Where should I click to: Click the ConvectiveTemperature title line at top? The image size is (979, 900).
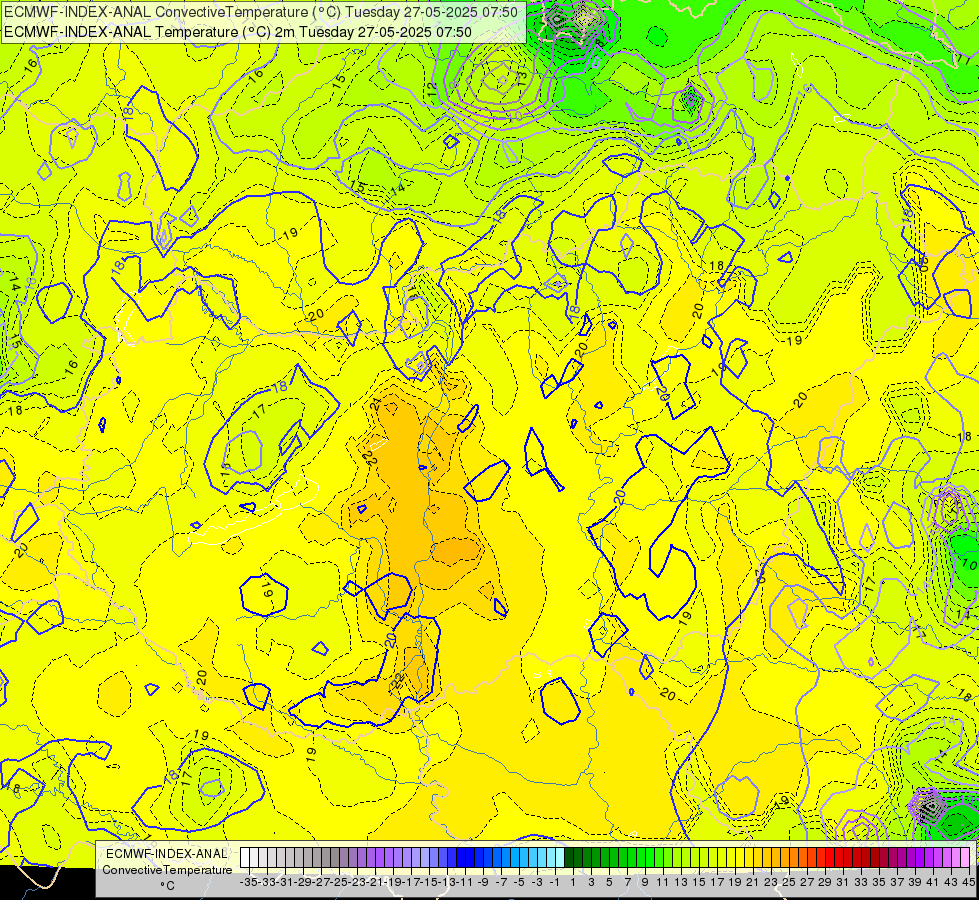coord(261,12)
